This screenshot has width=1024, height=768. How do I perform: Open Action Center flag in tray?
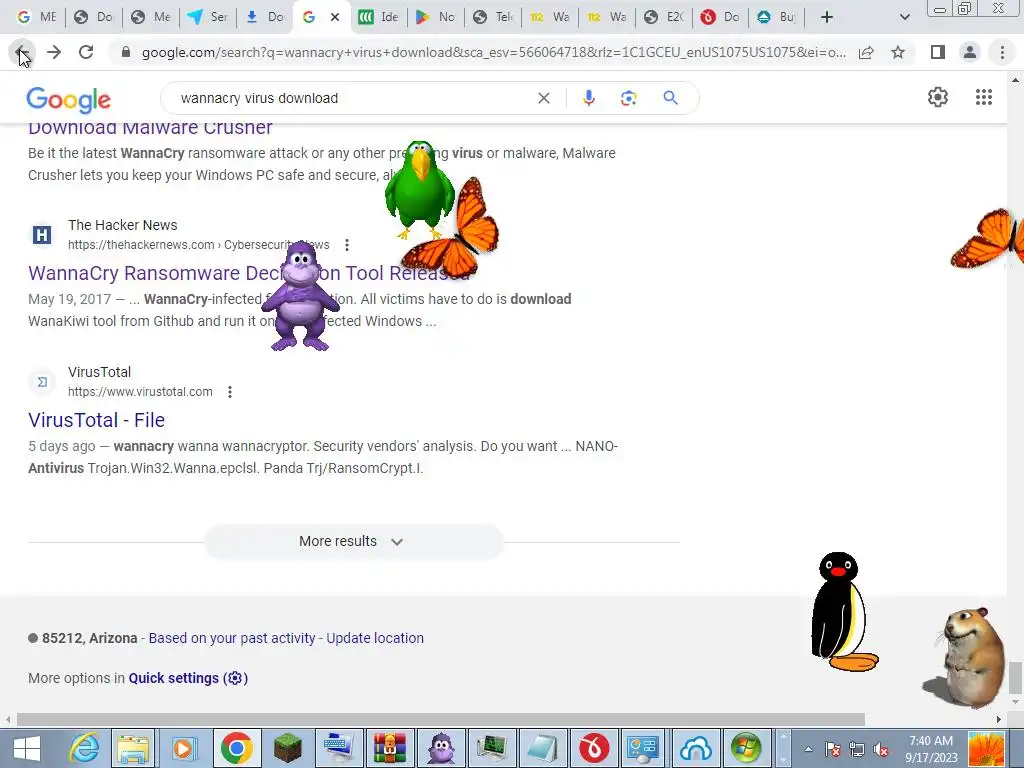pyautogui.click(x=832, y=749)
